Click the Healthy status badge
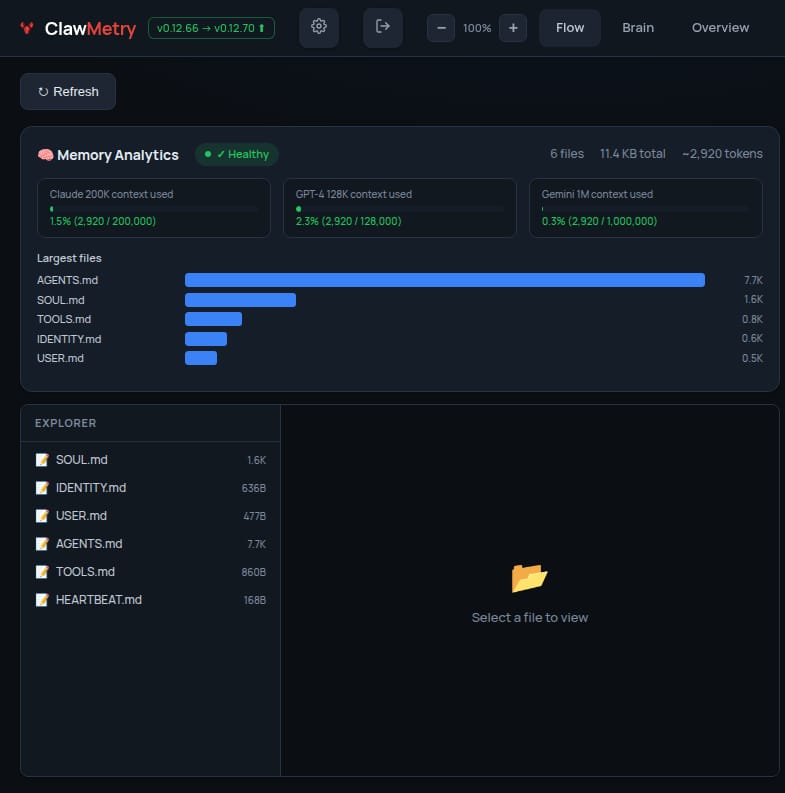 (x=237, y=154)
